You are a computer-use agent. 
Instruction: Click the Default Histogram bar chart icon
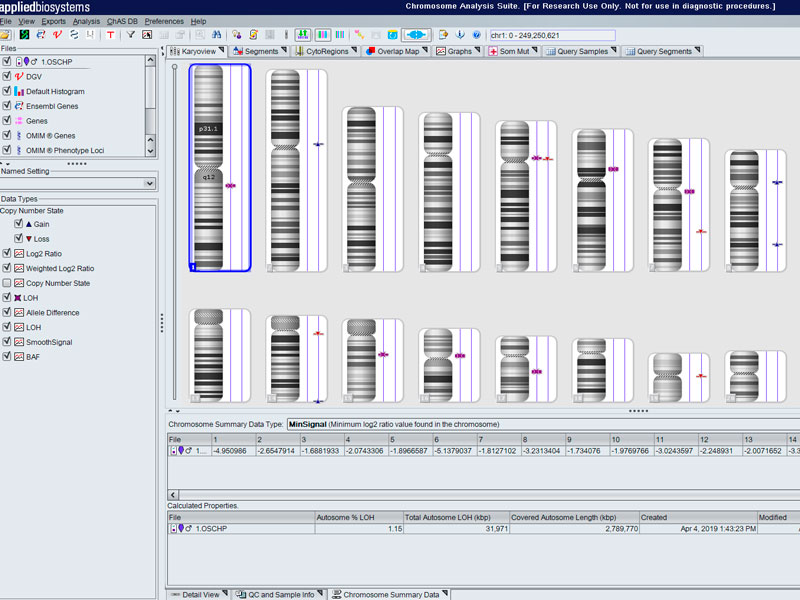(x=19, y=91)
